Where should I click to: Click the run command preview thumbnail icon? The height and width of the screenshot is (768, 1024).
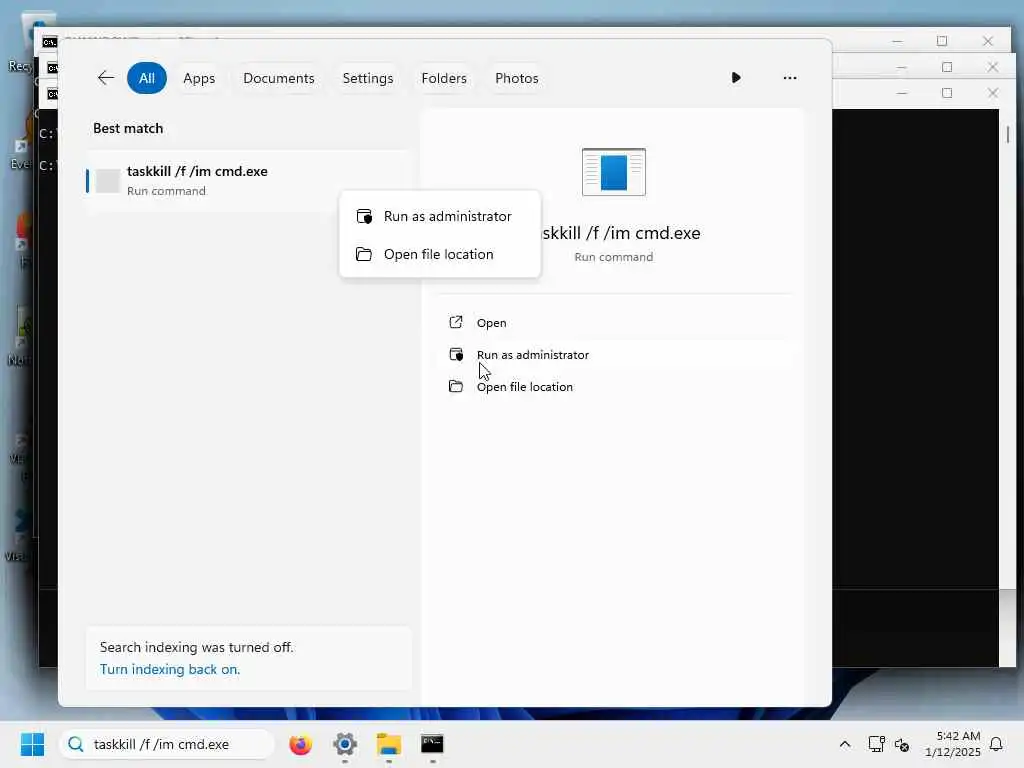(613, 172)
